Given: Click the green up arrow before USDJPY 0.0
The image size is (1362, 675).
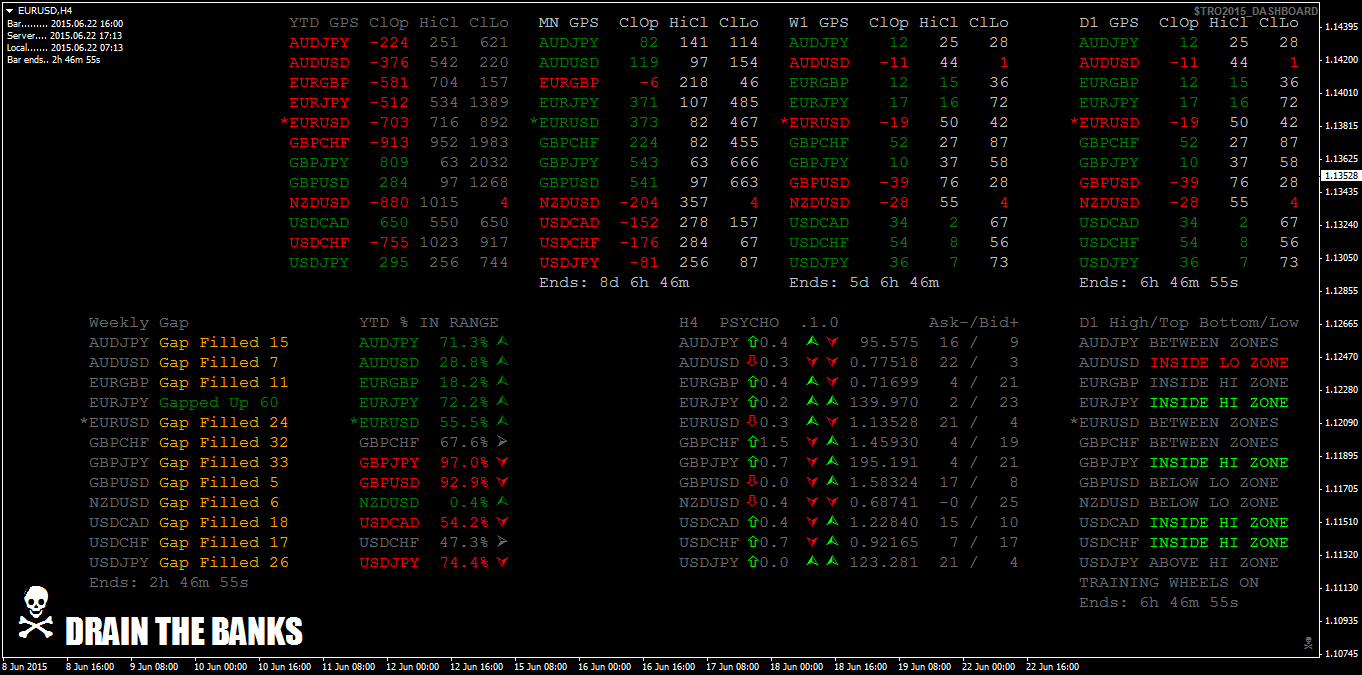Looking at the screenshot, I should [x=752, y=562].
